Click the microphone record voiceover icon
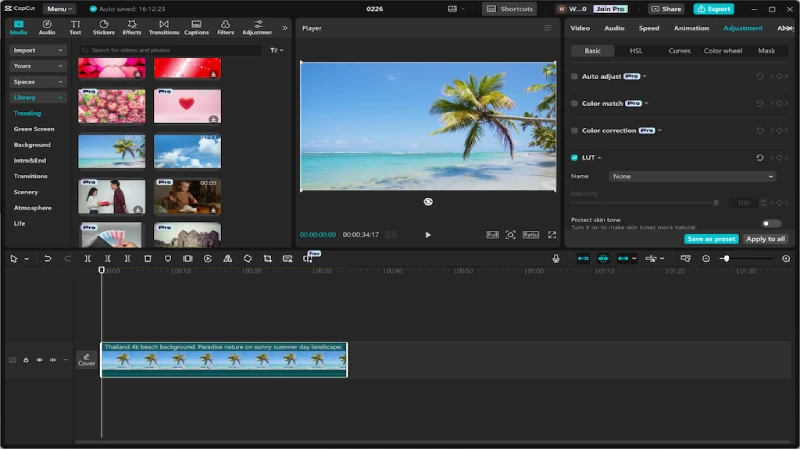 [556, 259]
